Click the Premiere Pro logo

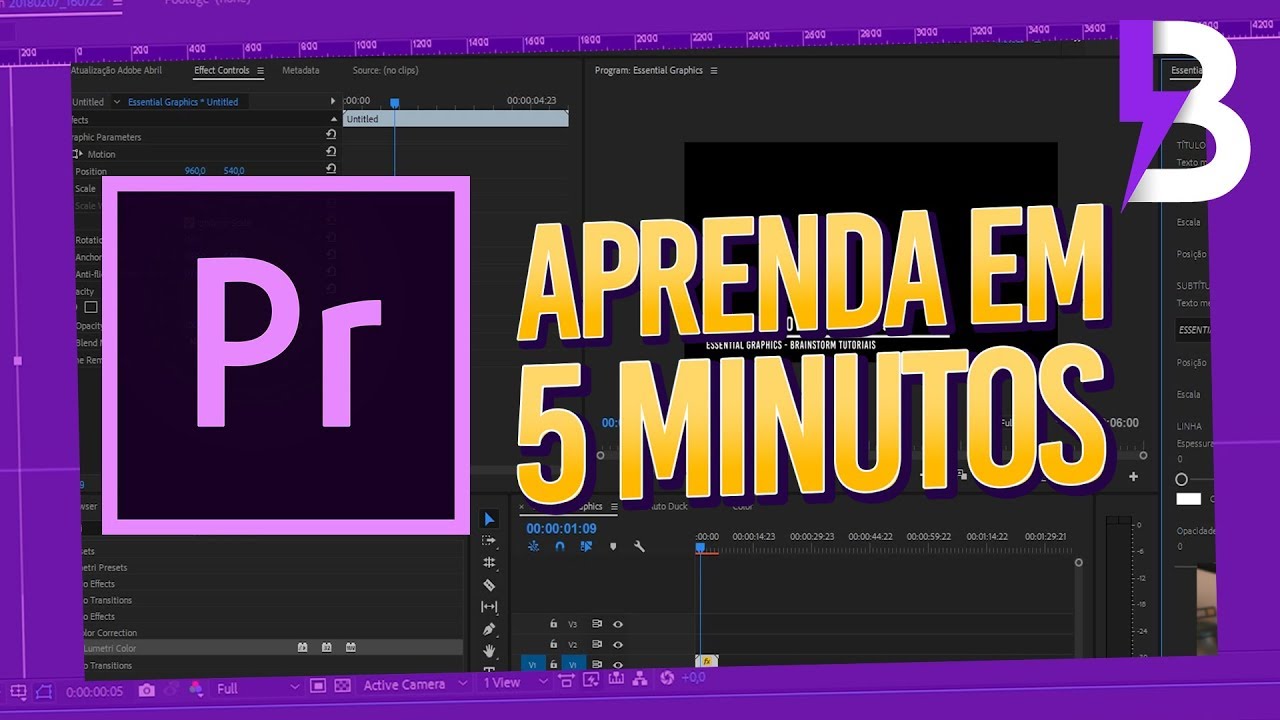(x=287, y=355)
